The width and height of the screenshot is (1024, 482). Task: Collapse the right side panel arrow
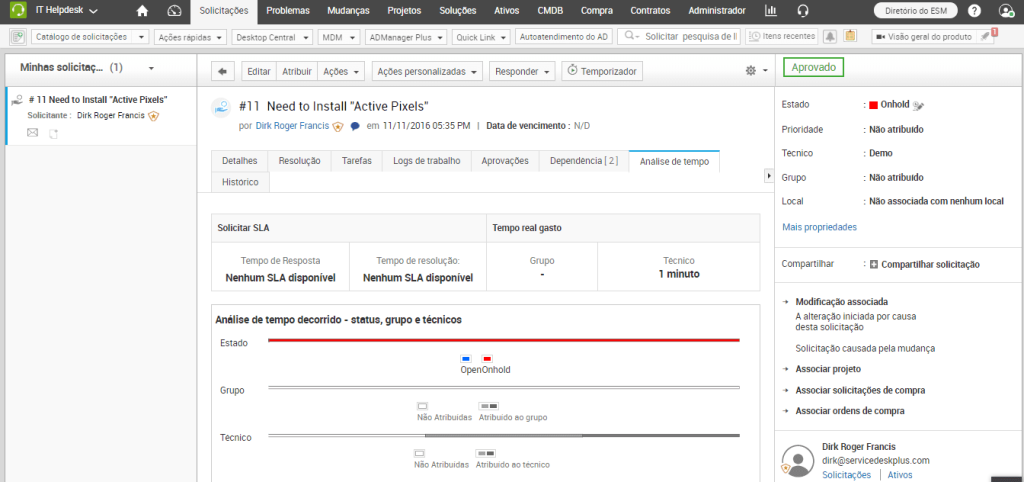[768, 175]
